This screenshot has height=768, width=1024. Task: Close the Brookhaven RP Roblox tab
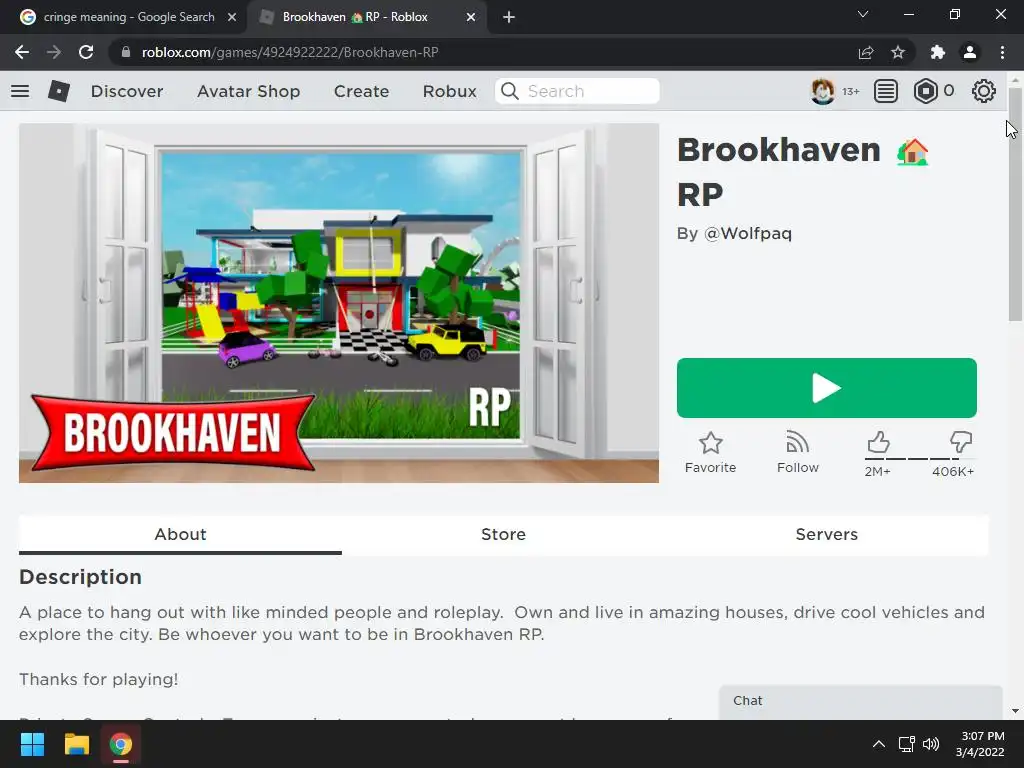[x=471, y=17]
